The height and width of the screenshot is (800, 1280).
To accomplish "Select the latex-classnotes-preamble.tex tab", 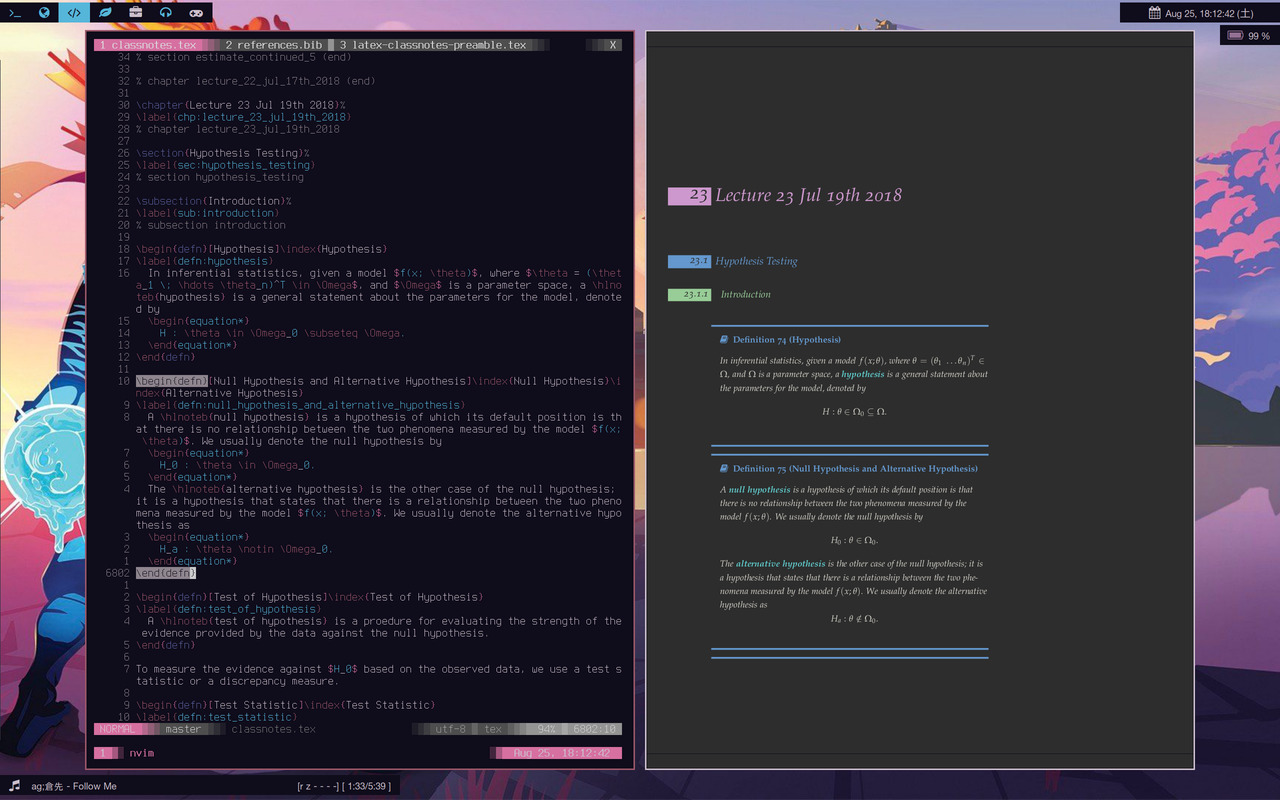I will coord(433,45).
